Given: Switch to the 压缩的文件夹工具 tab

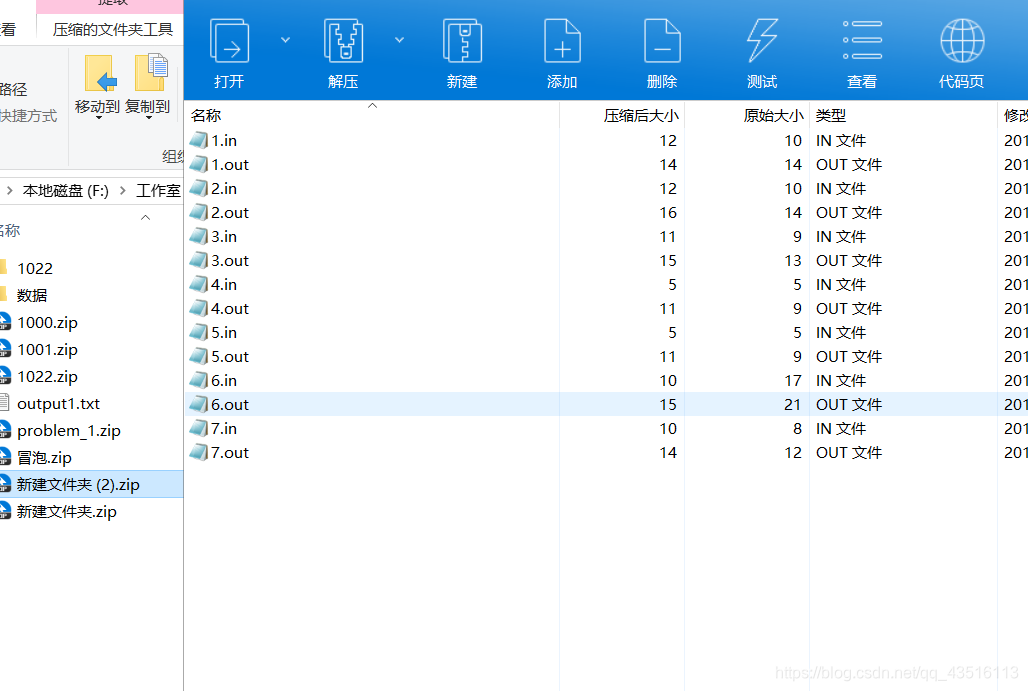Looking at the screenshot, I should (x=112, y=30).
